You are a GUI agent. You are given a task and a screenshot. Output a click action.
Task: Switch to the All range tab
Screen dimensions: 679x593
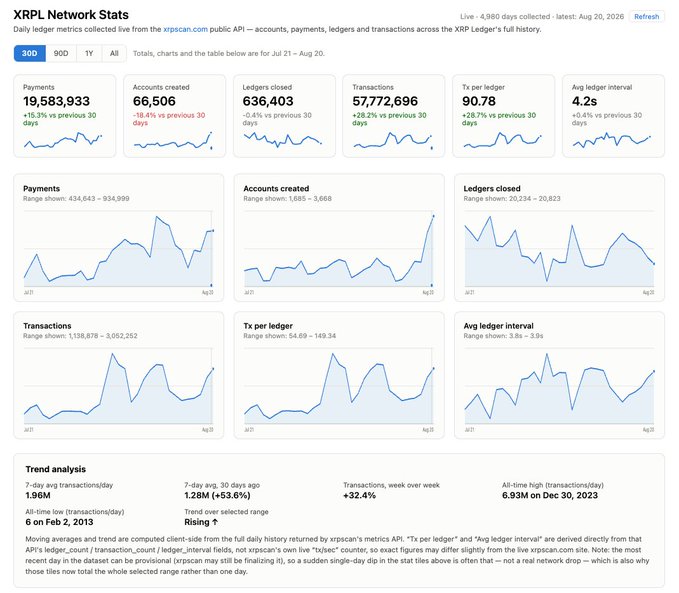114,53
